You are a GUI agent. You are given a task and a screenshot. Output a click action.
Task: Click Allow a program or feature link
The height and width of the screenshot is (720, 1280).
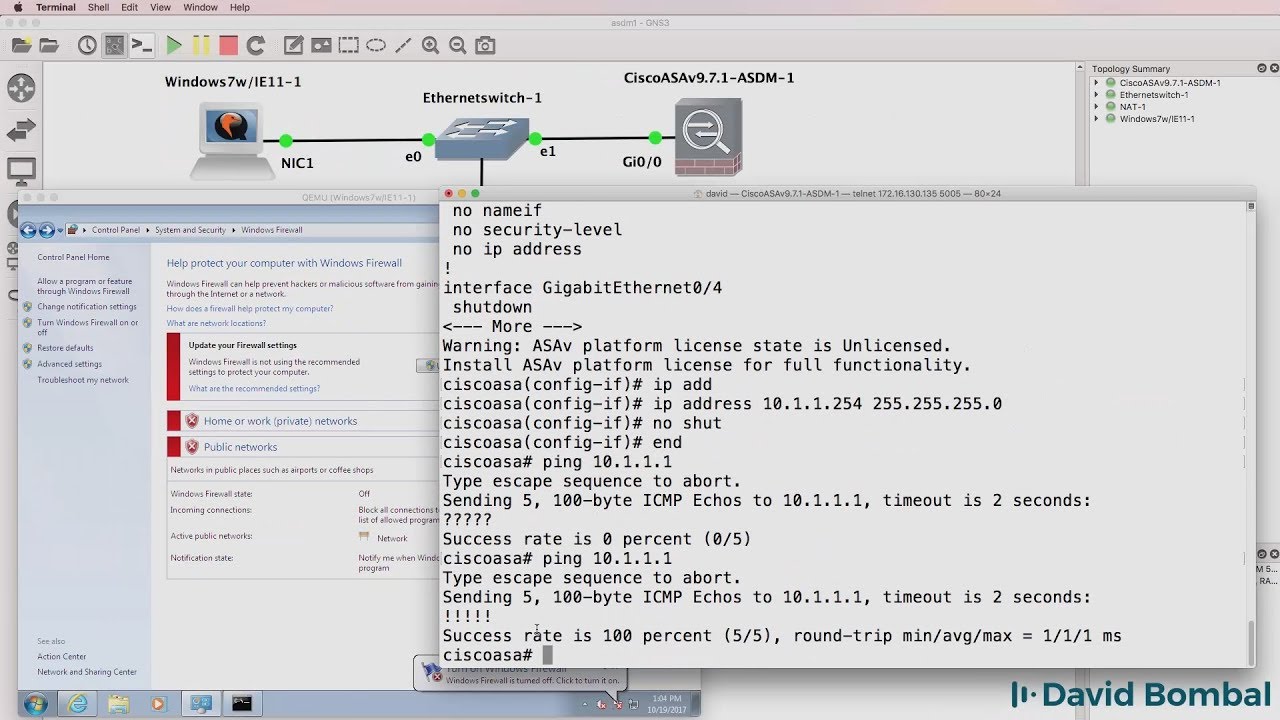pos(84,286)
